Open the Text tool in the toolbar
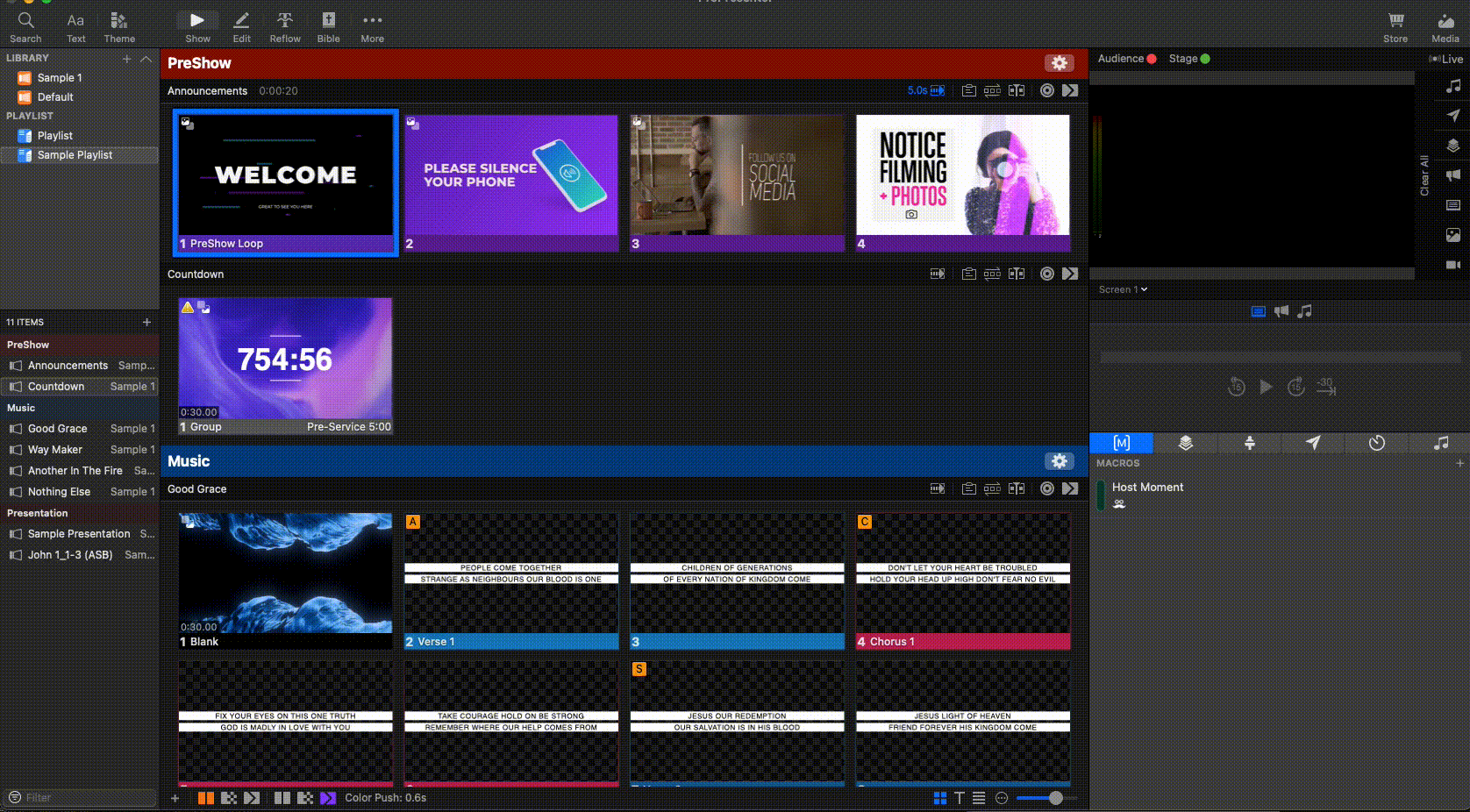 (x=76, y=26)
